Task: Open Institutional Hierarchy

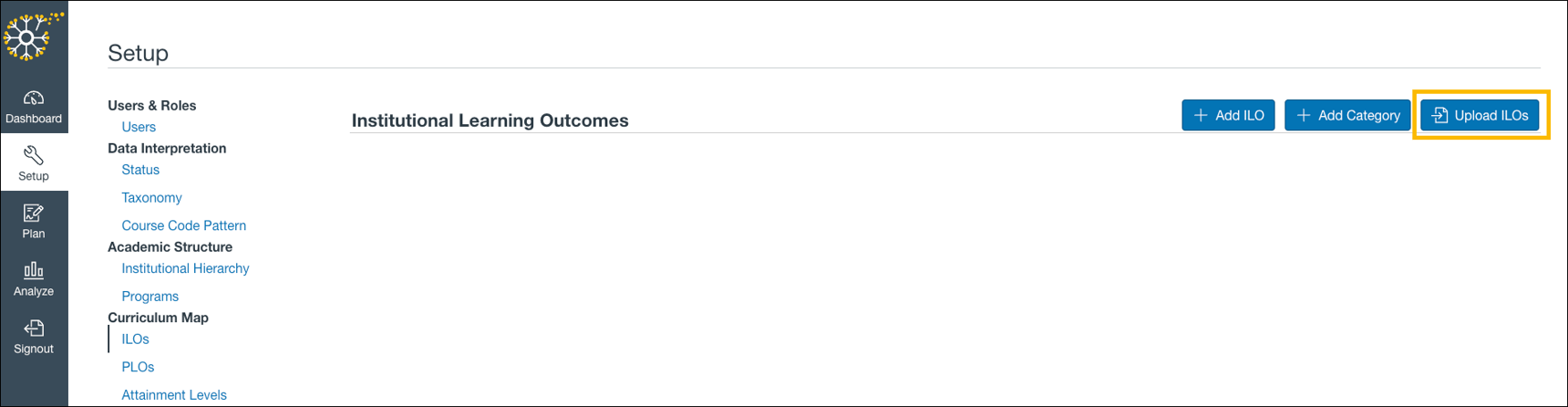Action: coord(185,268)
